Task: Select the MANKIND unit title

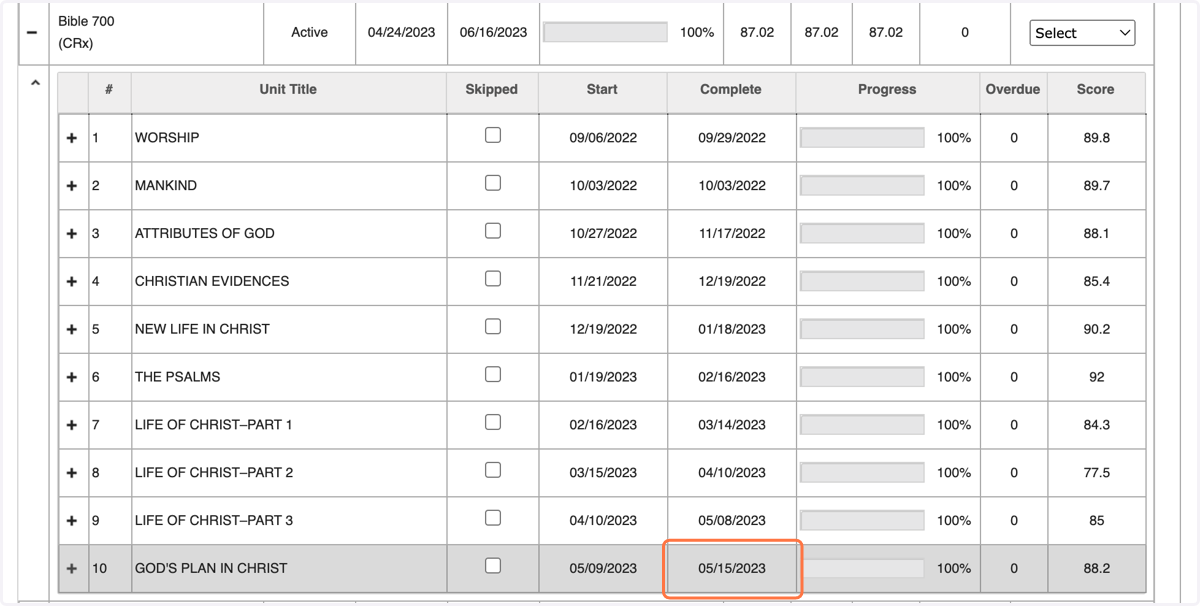Action: pyautogui.click(x=166, y=186)
